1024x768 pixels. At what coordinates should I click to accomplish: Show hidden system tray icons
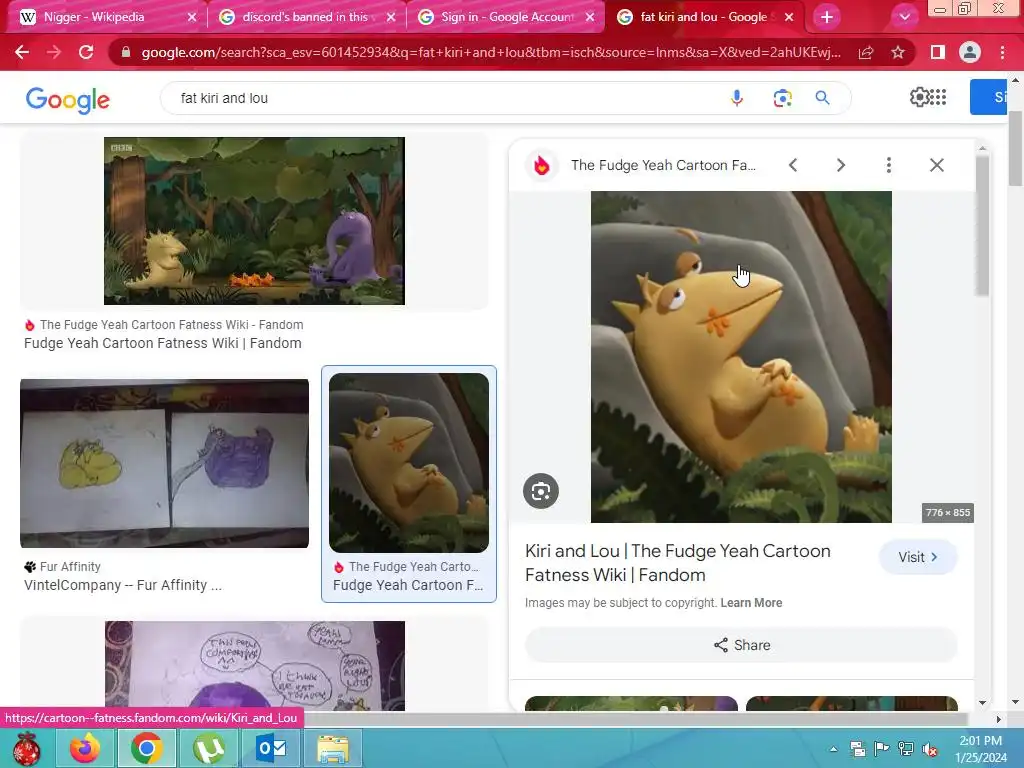pyautogui.click(x=833, y=749)
